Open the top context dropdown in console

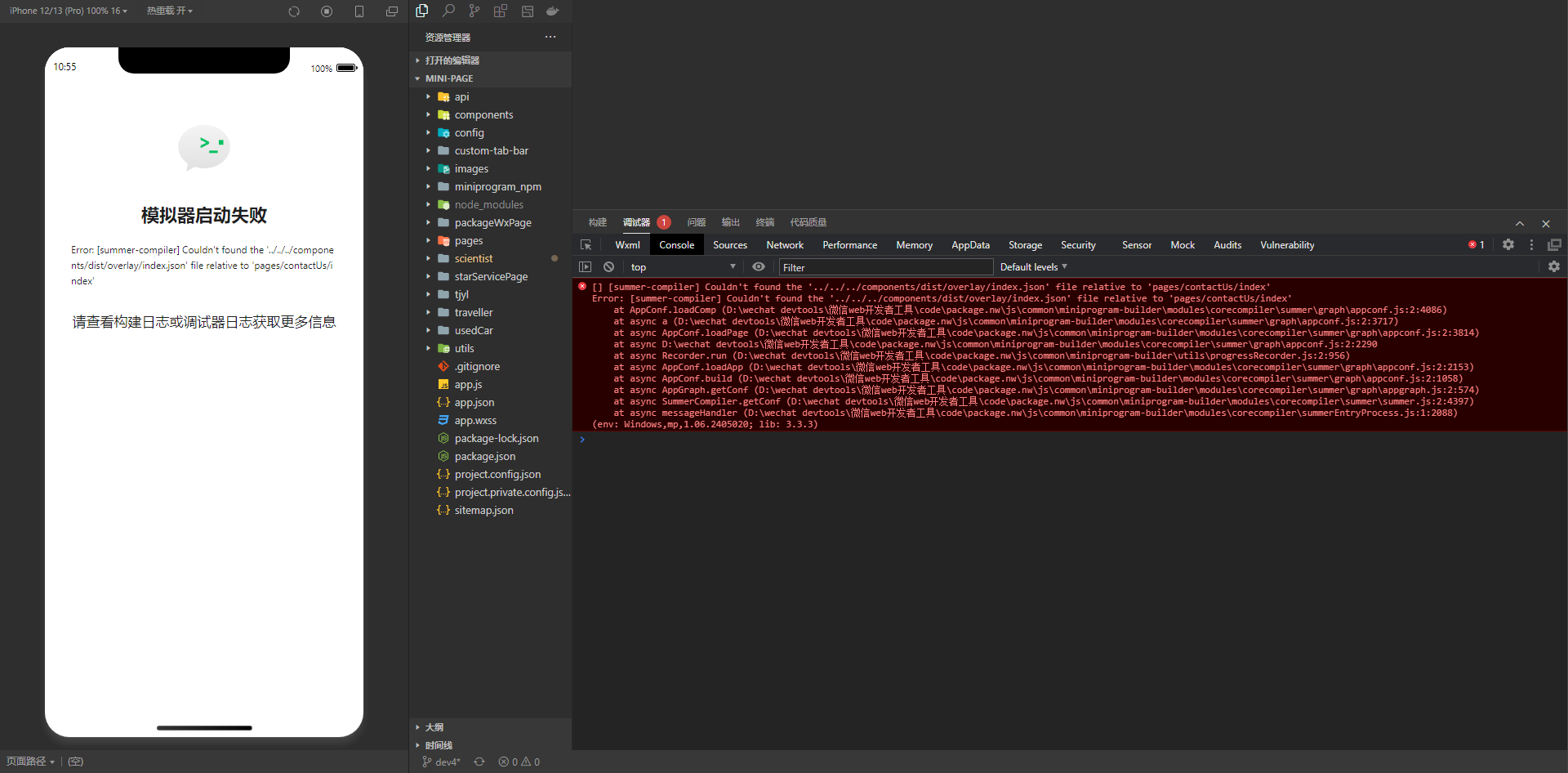tap(683, 267)
